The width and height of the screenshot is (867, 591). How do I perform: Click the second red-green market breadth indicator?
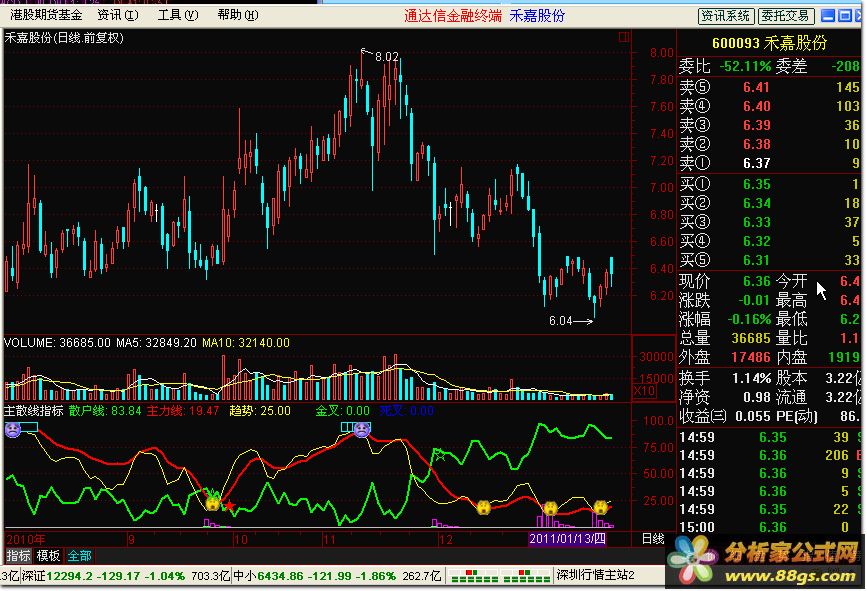[526, 576]
